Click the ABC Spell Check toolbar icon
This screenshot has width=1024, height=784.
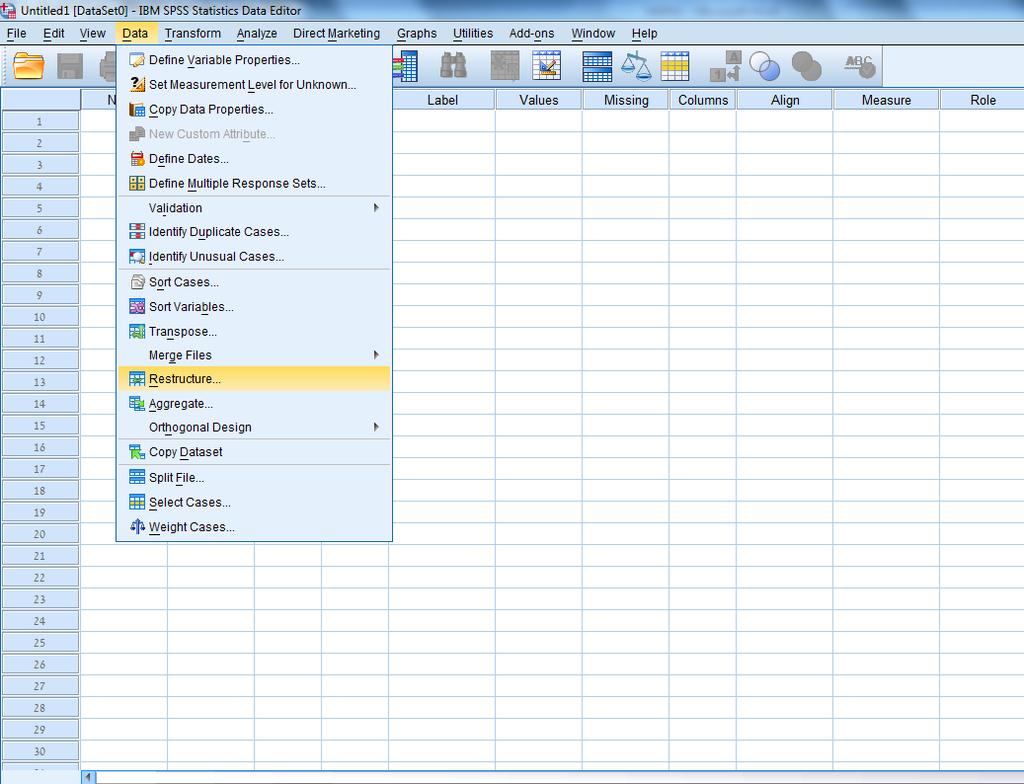point(859,66)
